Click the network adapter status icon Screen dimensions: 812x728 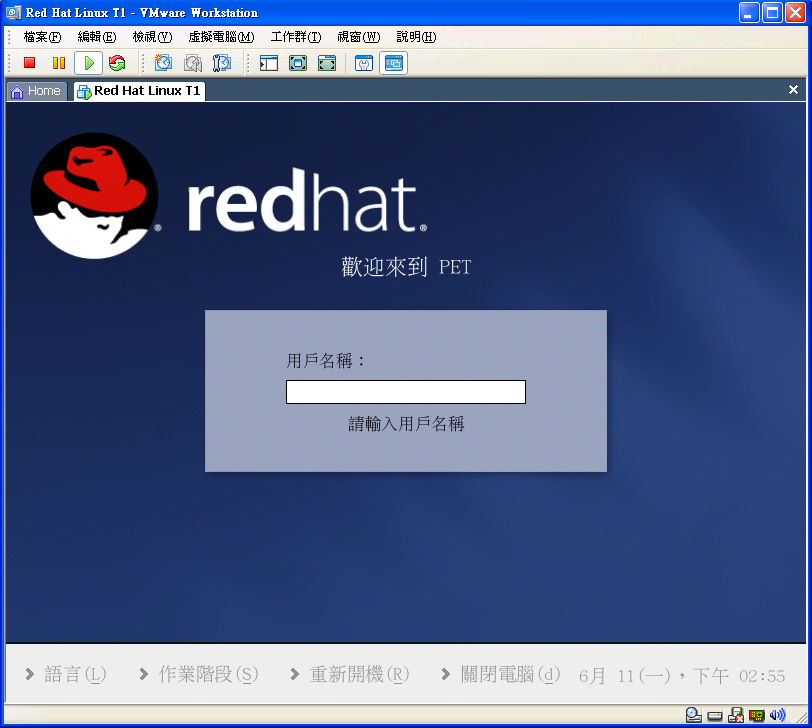click(x=735, y=715)
